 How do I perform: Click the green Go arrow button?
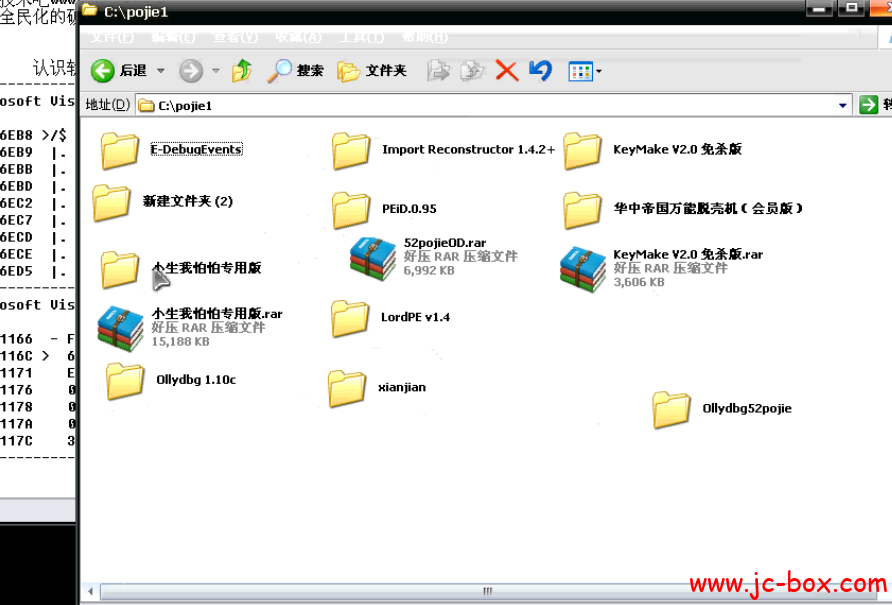[x=868, y=105]
